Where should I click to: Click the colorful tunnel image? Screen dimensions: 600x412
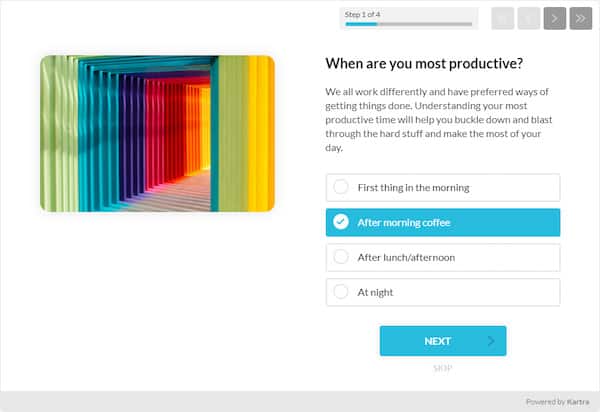[157, 133]
